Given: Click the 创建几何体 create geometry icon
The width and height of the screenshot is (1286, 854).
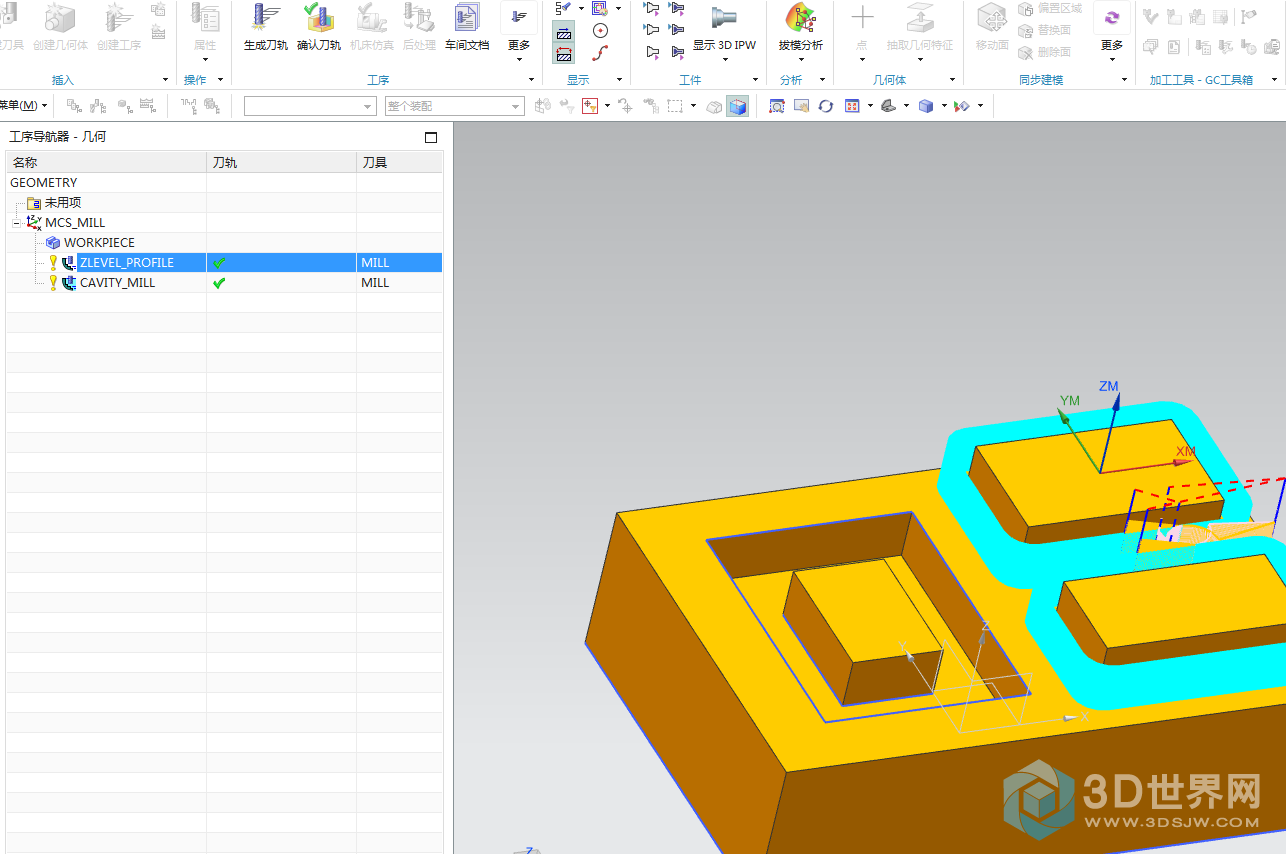Looking at the screenshot, I should 59,18.
